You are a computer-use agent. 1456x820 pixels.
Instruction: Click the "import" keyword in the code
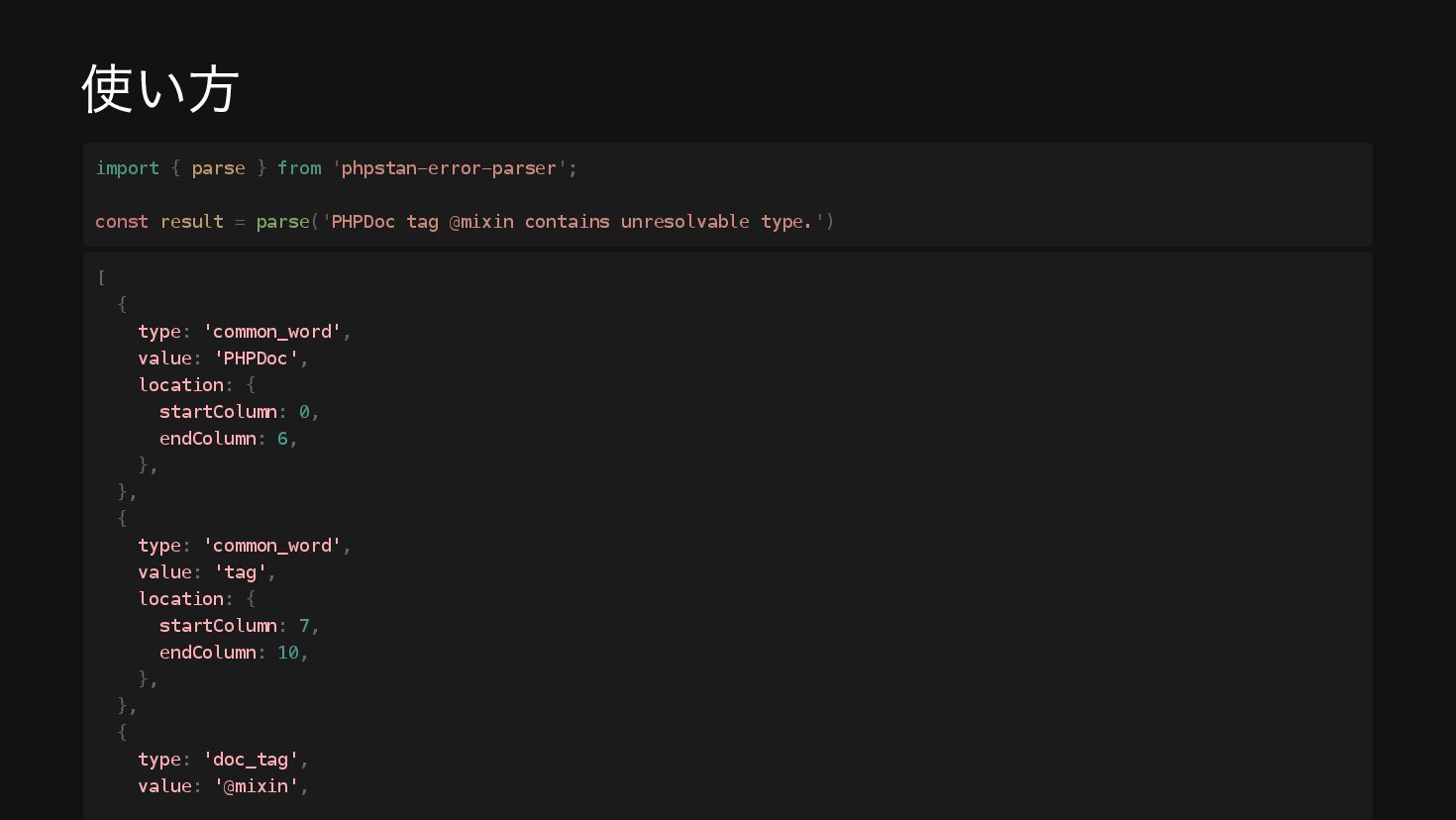[127, 168]
